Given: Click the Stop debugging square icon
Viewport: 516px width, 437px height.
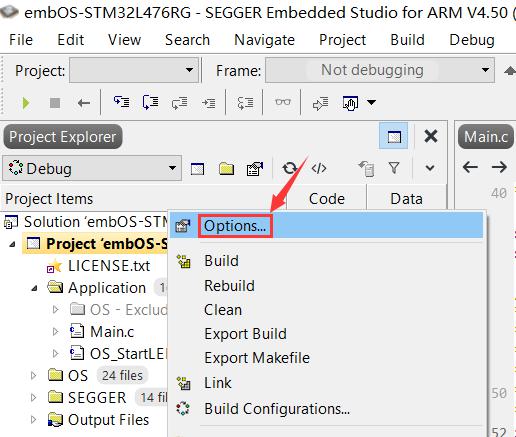Looking at the screenshot, I should 55,103.
